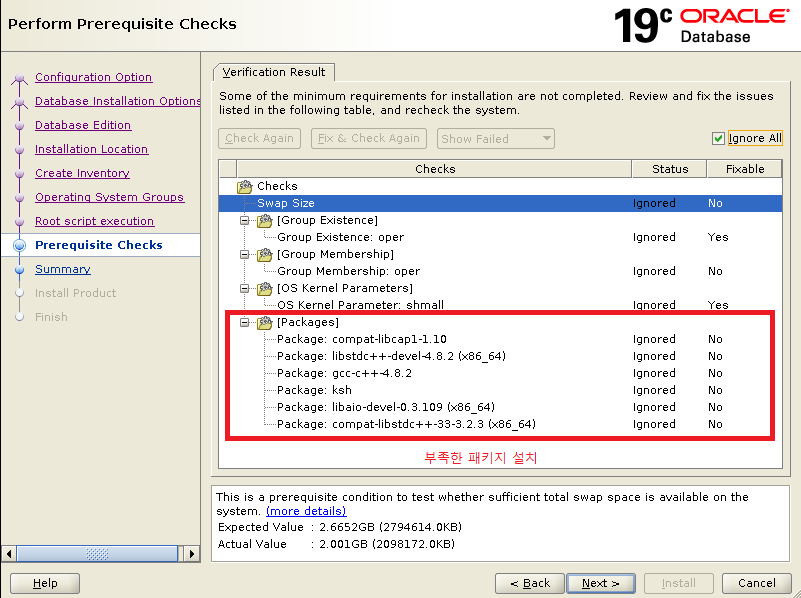The width and height of the screenshot is (801, 598).
Task: Collapse the Group Existence tree node
Action: (245, 221)
